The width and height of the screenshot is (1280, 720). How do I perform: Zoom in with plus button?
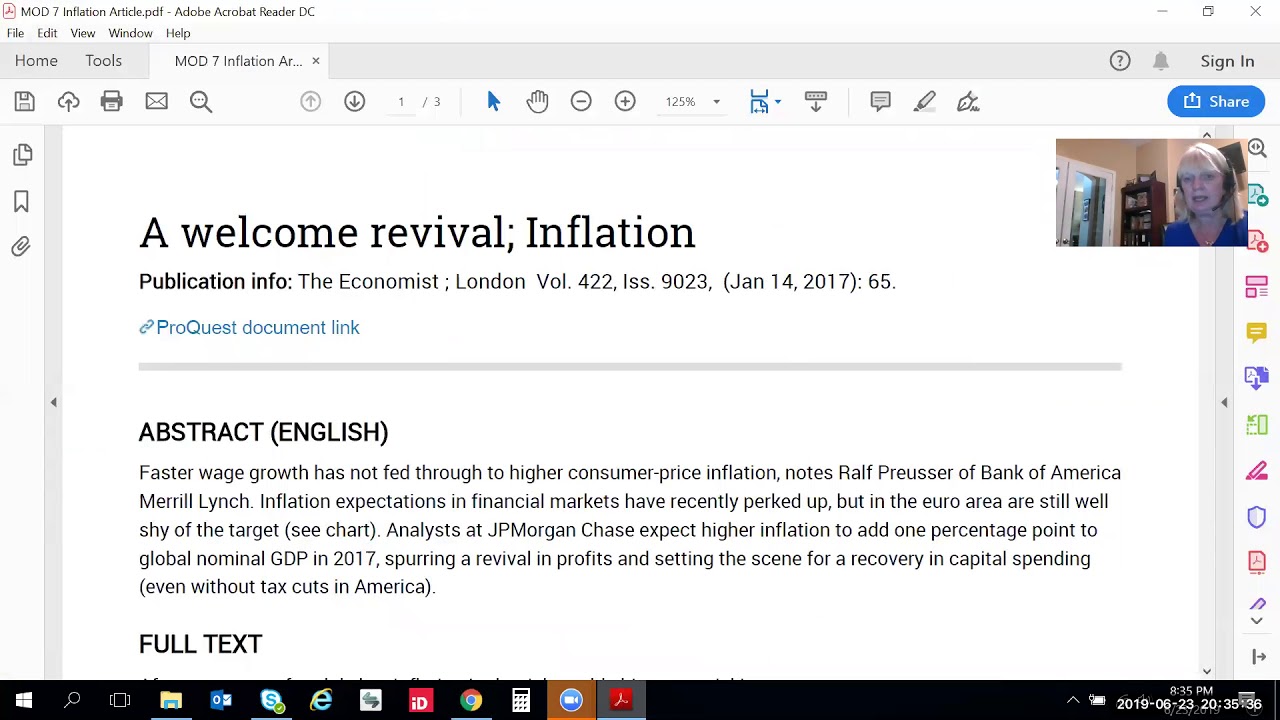click(x=625, y=101)
